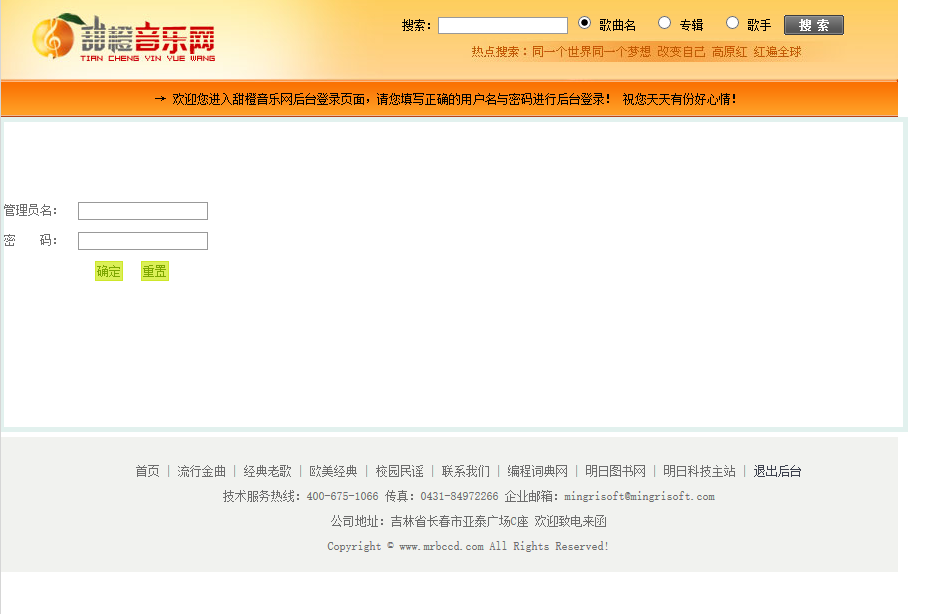Open the 经典老歌 footer link

(267, 471)
